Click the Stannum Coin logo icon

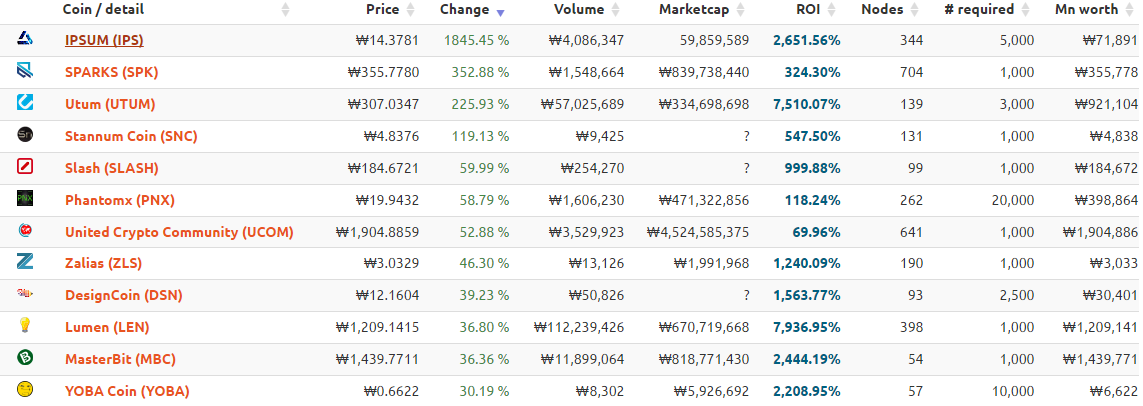point(25,135)
